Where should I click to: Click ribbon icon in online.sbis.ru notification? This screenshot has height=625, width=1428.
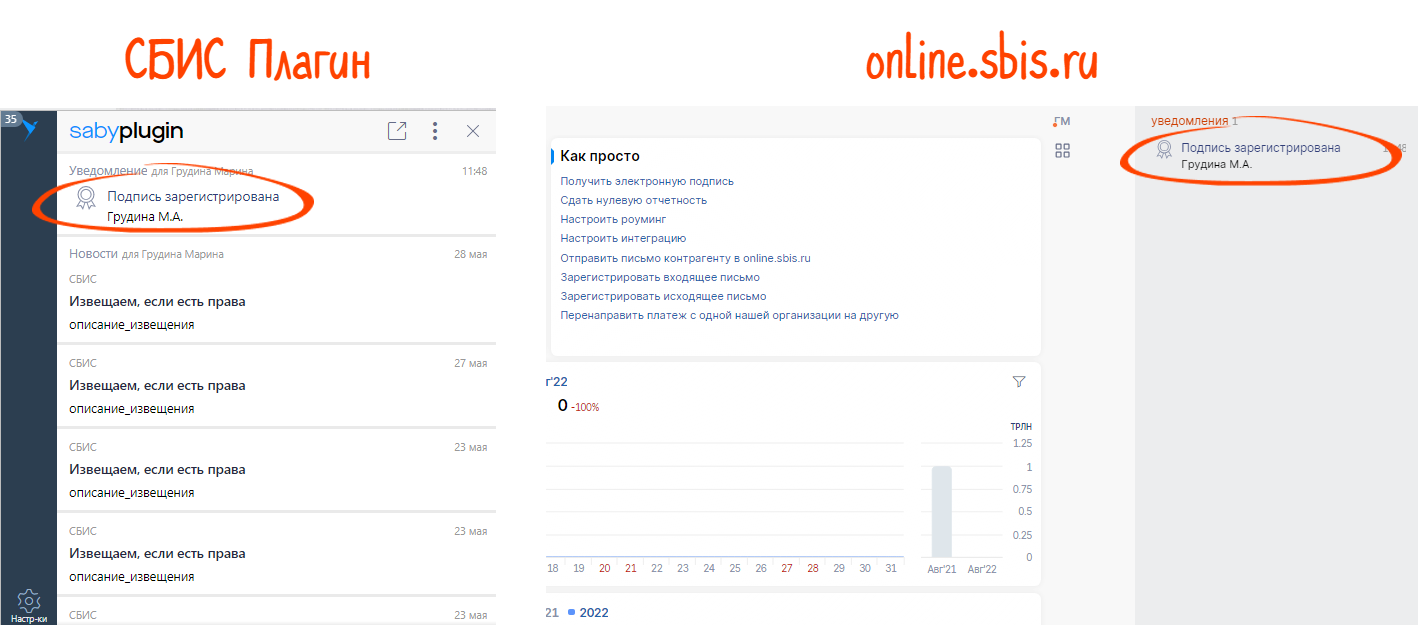click(x=1164, y=149)
